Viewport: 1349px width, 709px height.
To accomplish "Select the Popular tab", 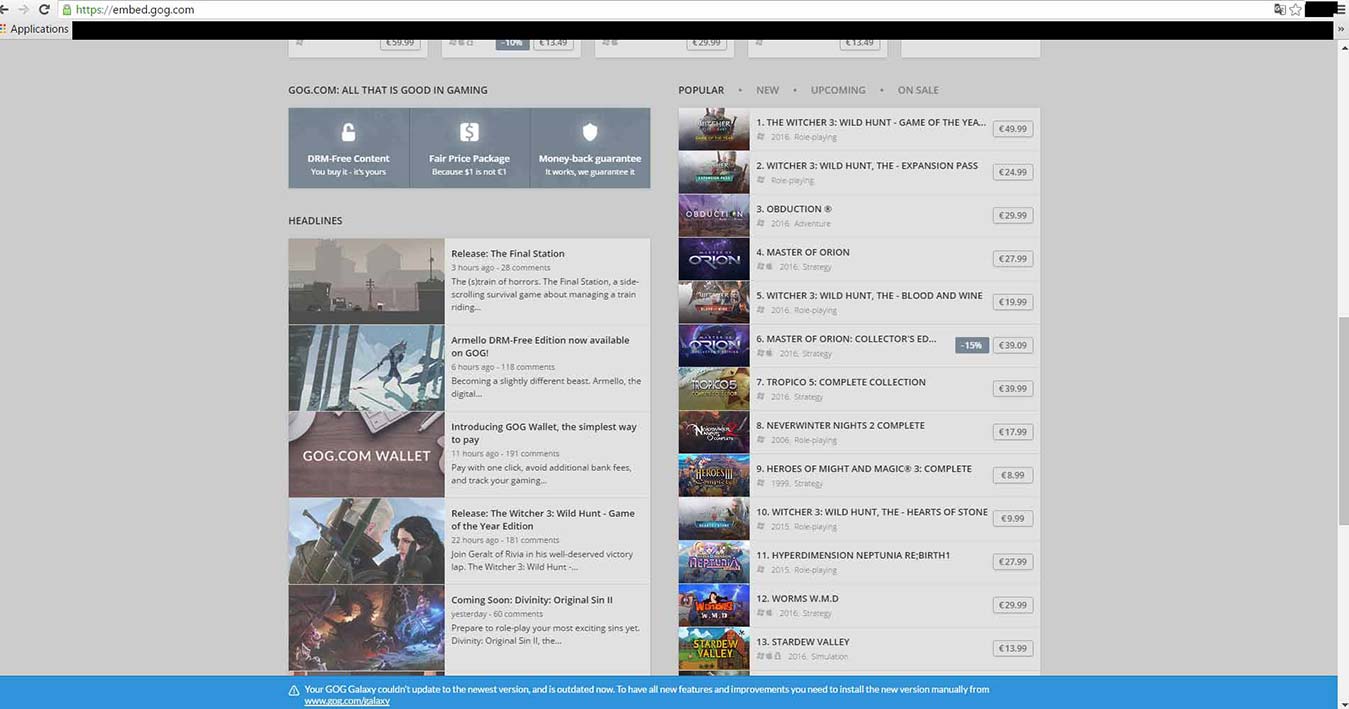I will tap(701, 90).
